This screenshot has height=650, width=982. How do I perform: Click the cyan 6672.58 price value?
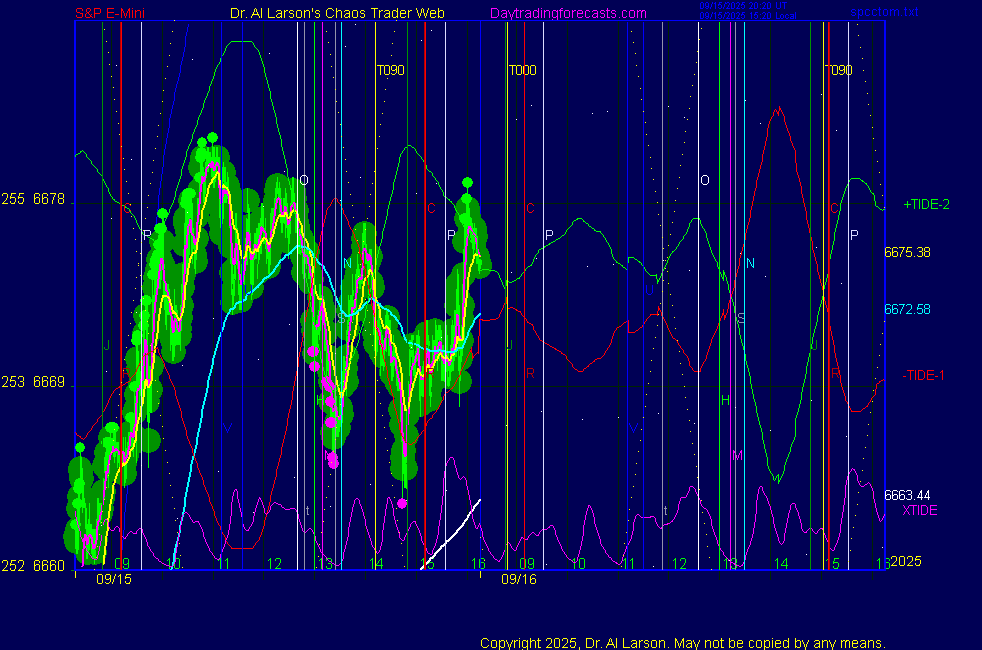[x=907, y=309]
